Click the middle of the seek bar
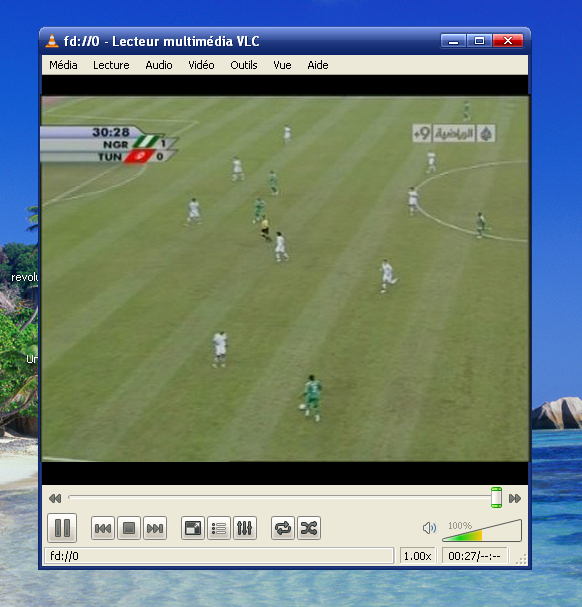This screenshot has width=582, height=607. (x=285, y=497)
